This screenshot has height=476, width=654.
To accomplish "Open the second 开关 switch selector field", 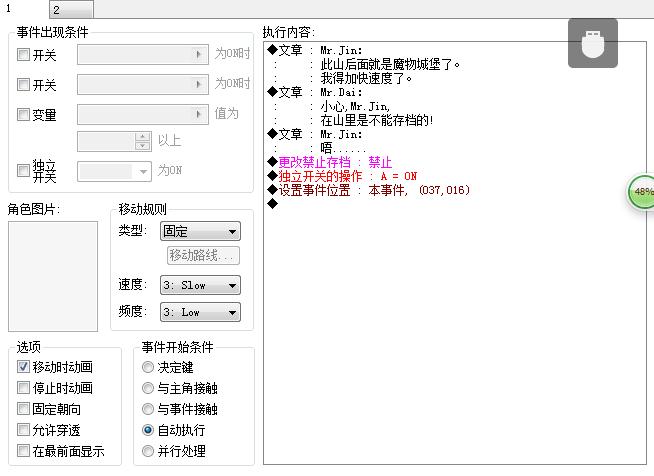I will coord(143,85).
